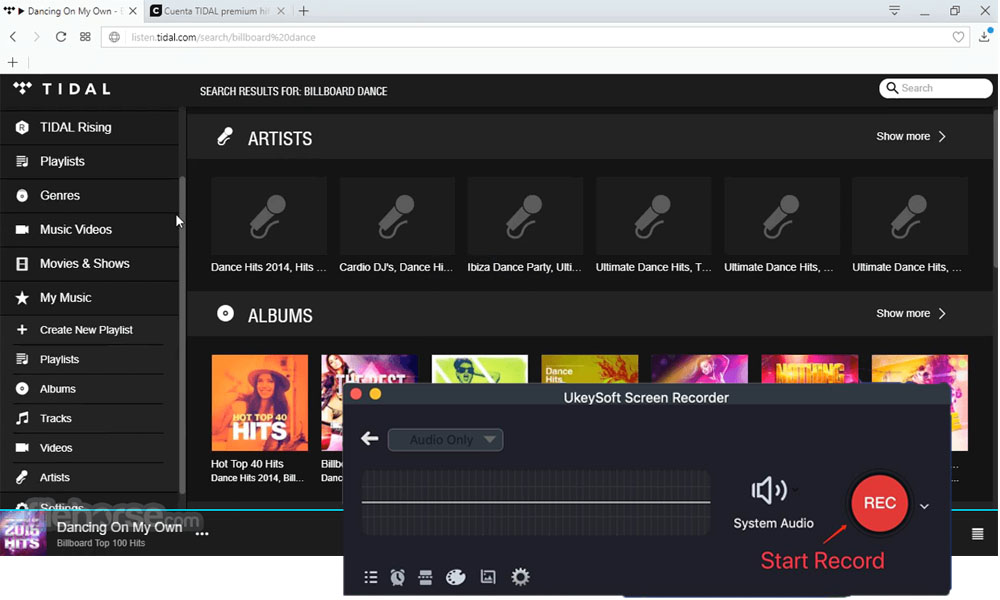1000x600 pixels.
Task: Open the recordings list icon
Action: 371,578
